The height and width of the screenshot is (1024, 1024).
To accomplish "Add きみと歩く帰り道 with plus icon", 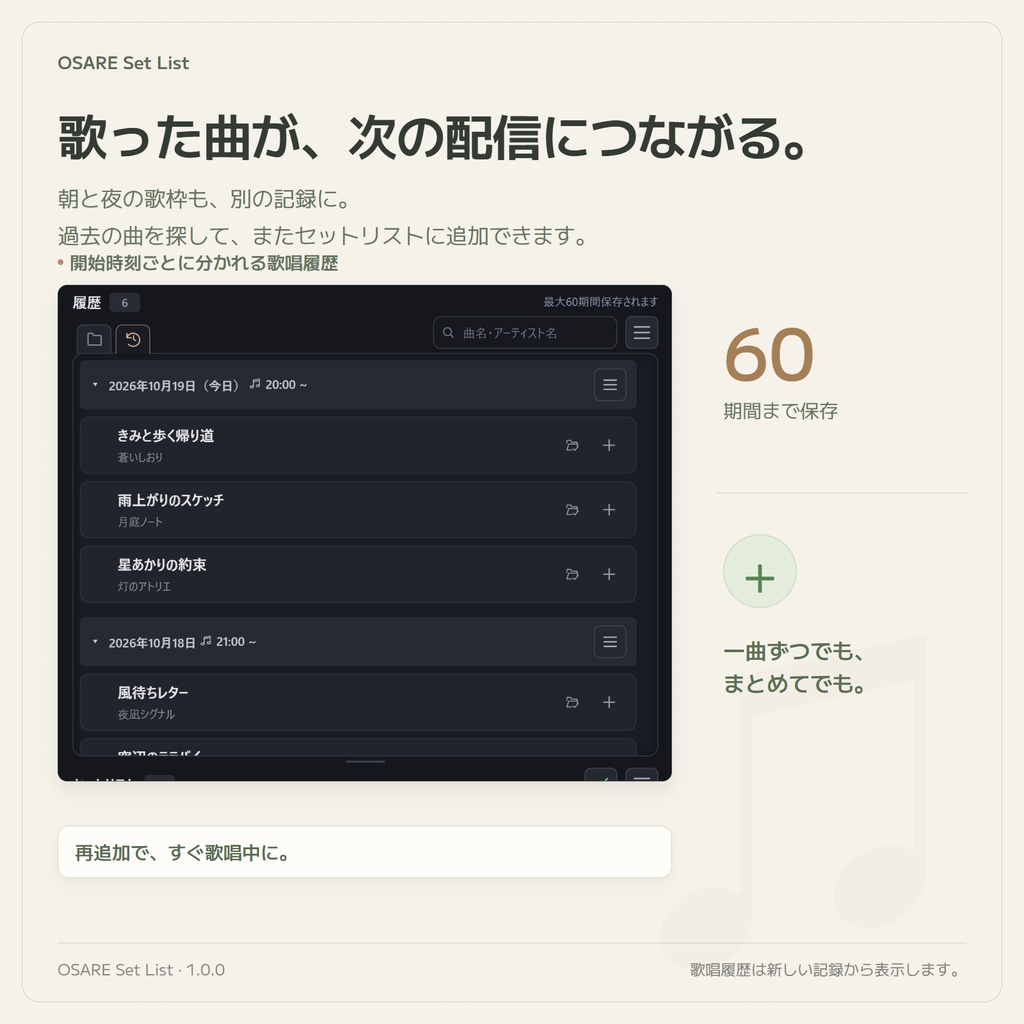I will point(609,445).
